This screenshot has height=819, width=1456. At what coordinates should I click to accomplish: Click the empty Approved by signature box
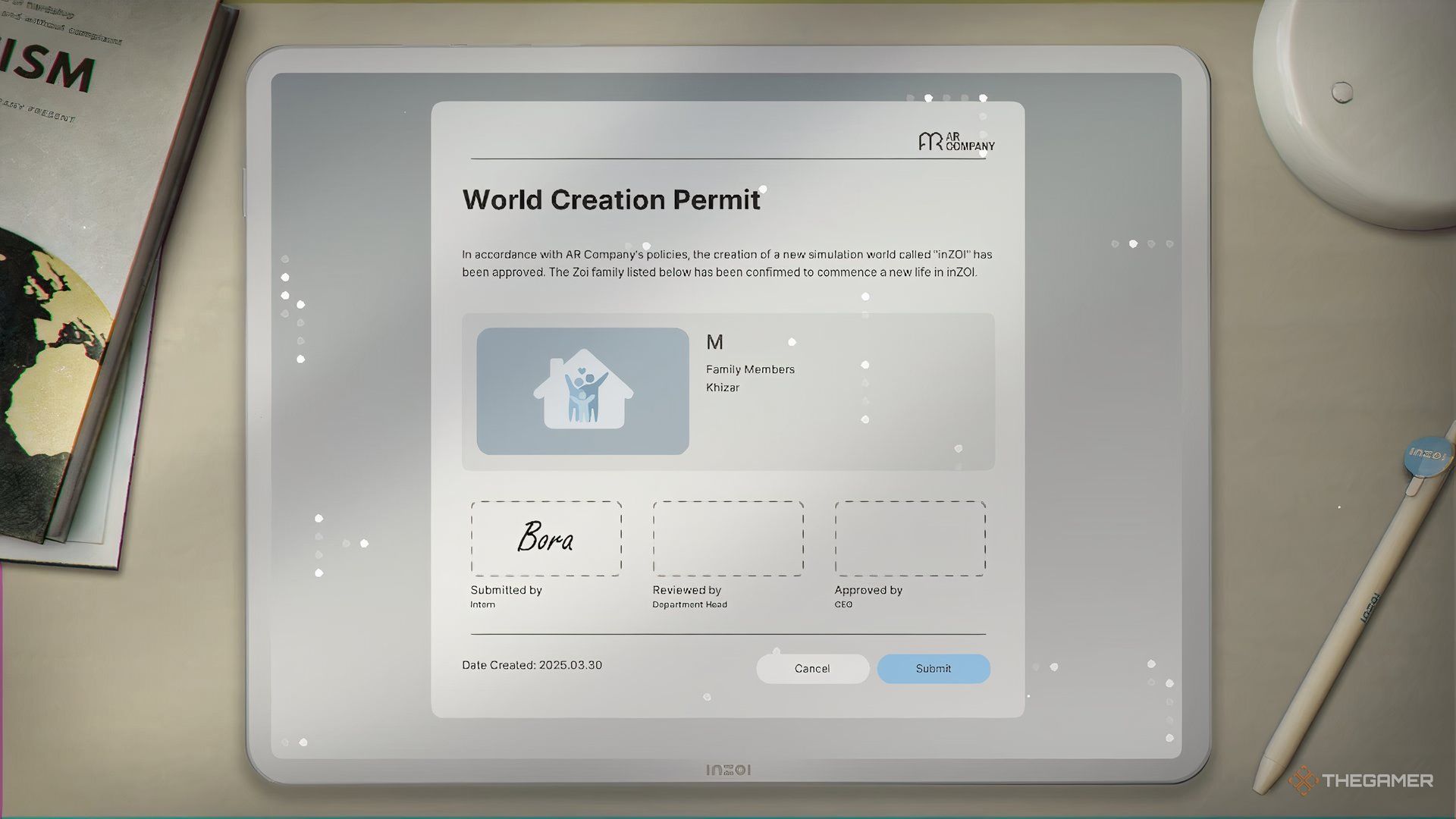pyautogui.click(x=910, y=538)
